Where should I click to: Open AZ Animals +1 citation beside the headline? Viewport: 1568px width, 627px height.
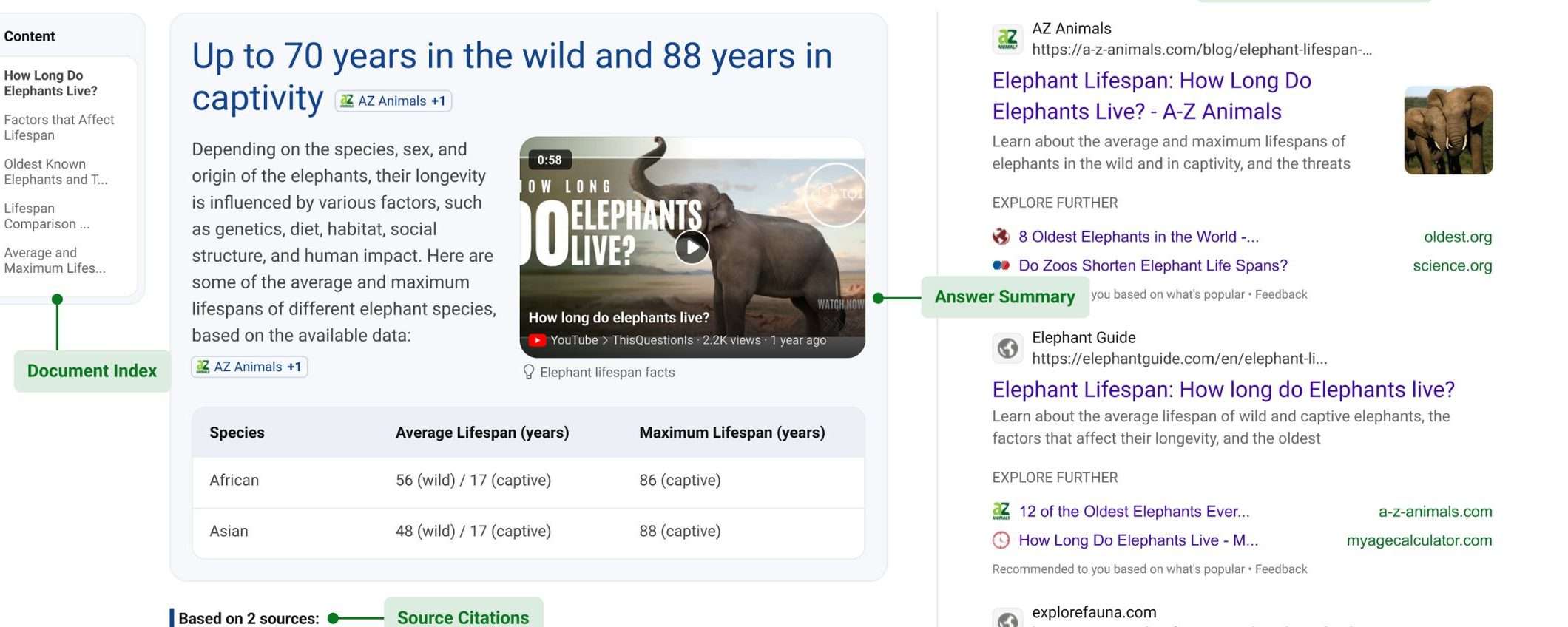tap(393, 101)
